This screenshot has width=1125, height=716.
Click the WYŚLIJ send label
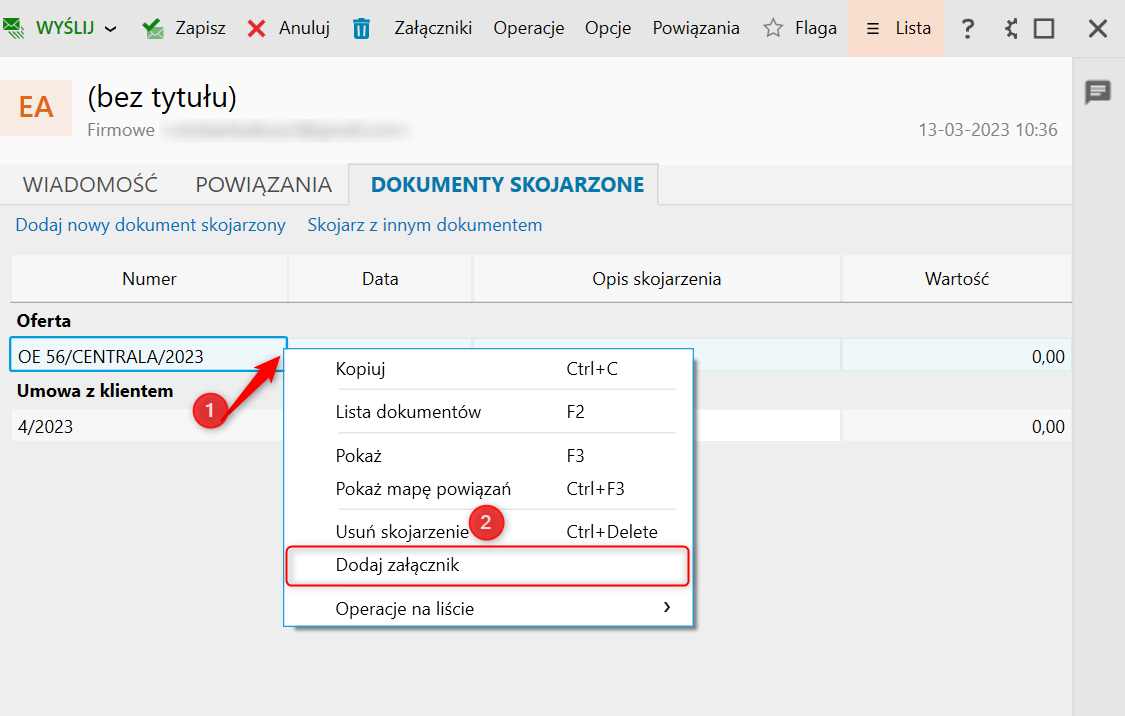pos(65,28)
